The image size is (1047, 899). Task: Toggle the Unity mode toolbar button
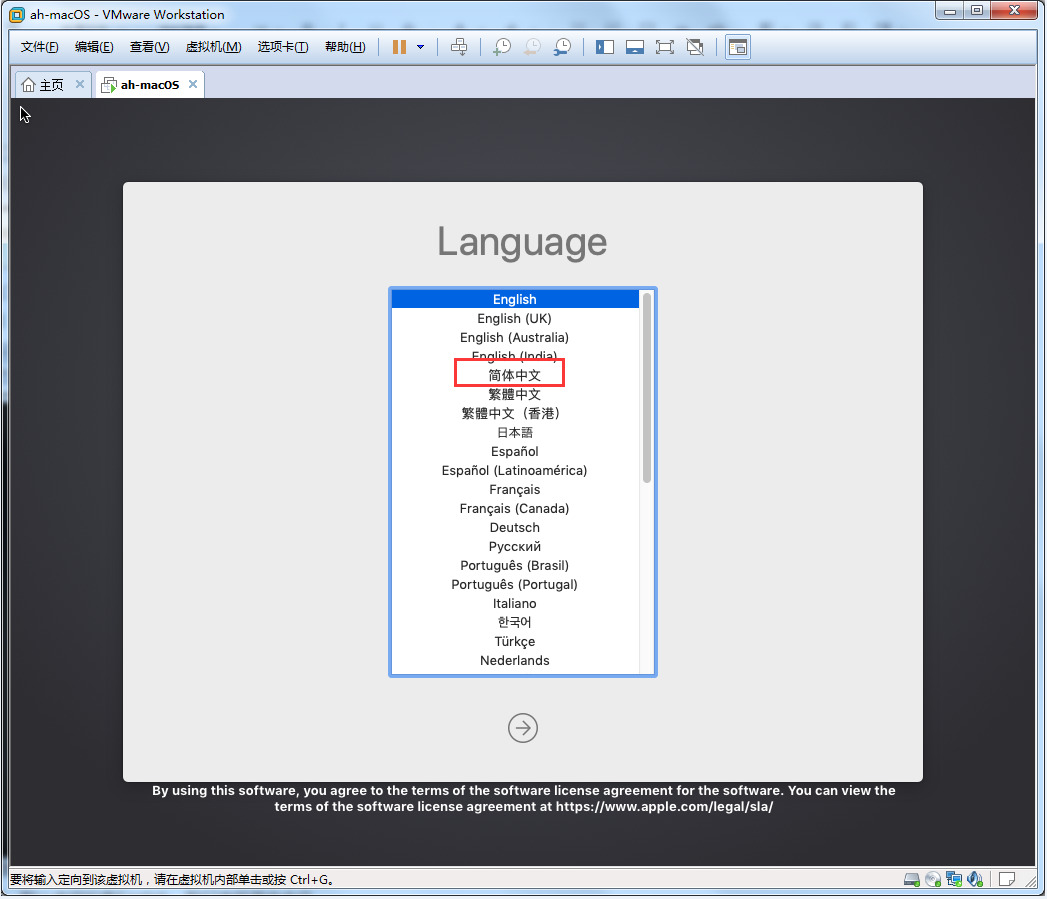[x=695, y=47]
